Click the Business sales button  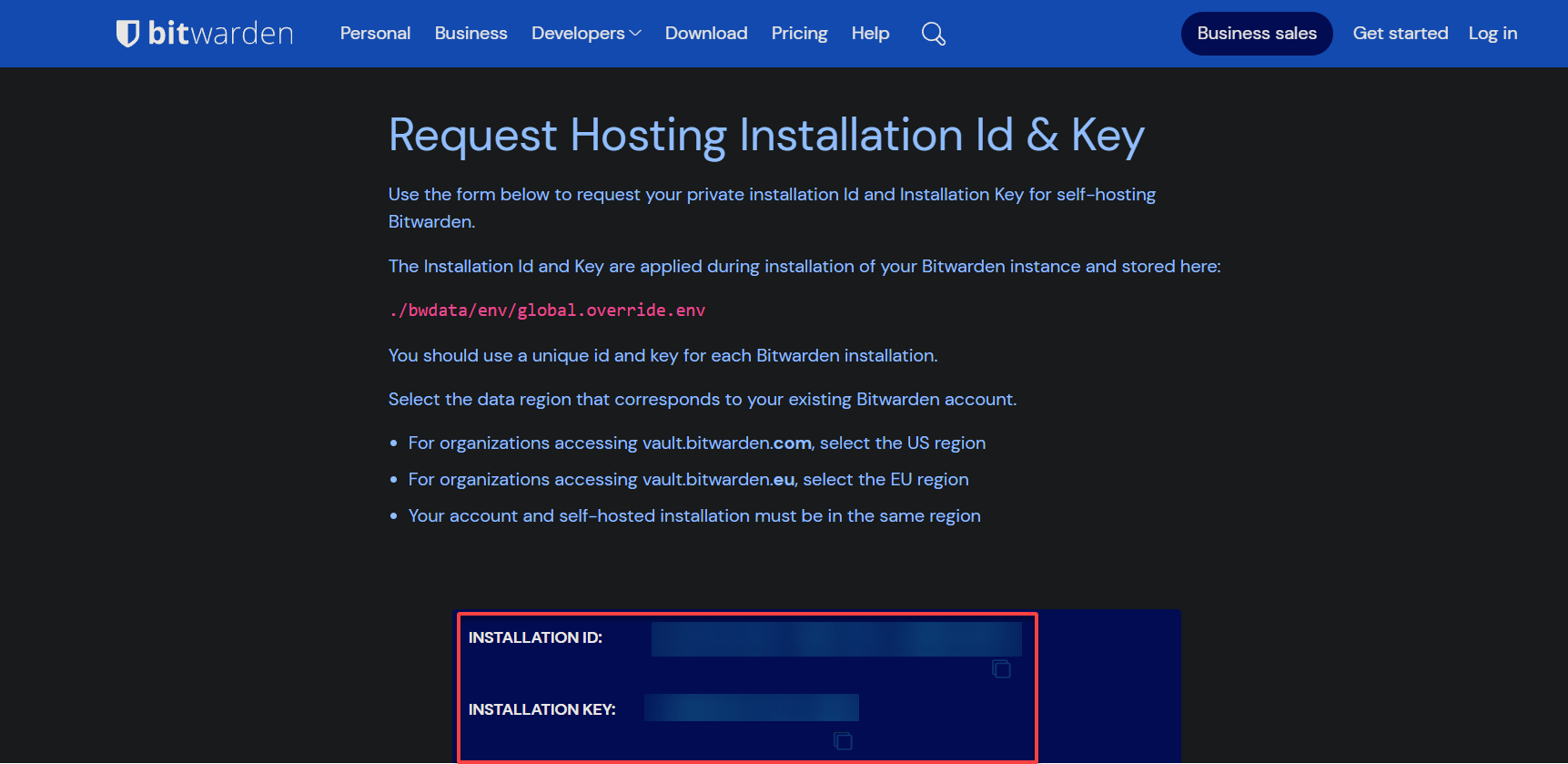point(1257,34)
